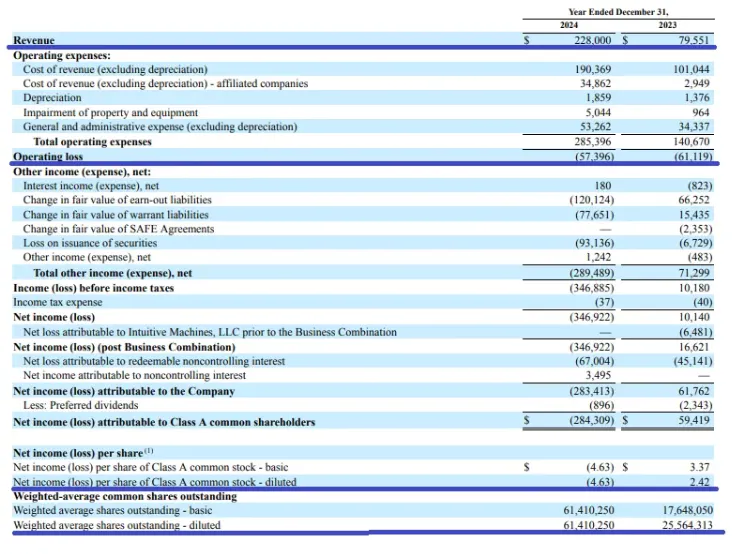Select Income (loss) before income taxes label
Viewport: 733px width, 554px height.
93,288
